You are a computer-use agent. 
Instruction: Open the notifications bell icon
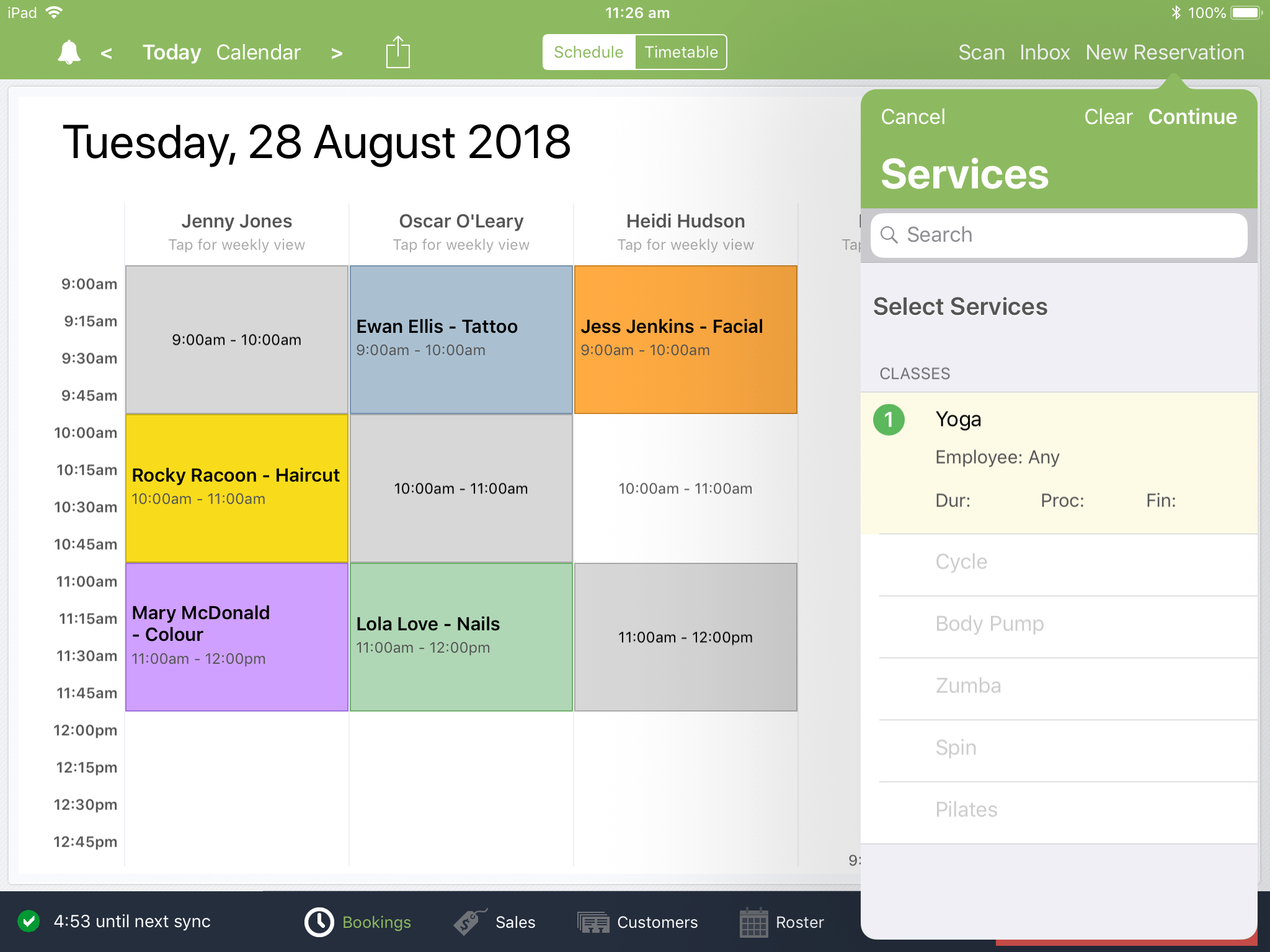coord(68,51)
